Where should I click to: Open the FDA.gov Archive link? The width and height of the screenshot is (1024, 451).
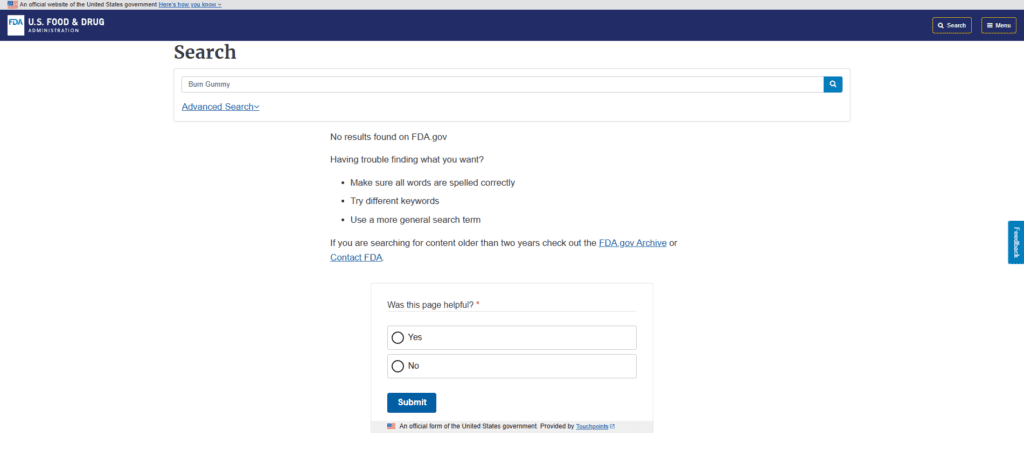(632, 243)
